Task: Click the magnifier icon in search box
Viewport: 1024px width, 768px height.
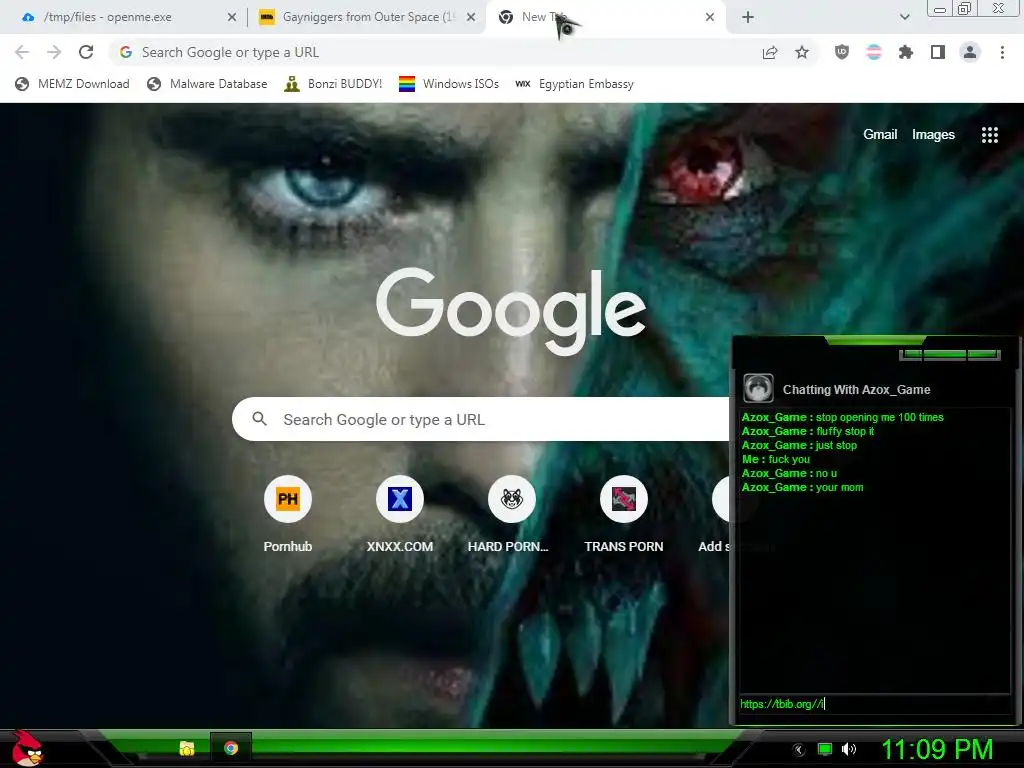Action: click(x=259, y=419)
